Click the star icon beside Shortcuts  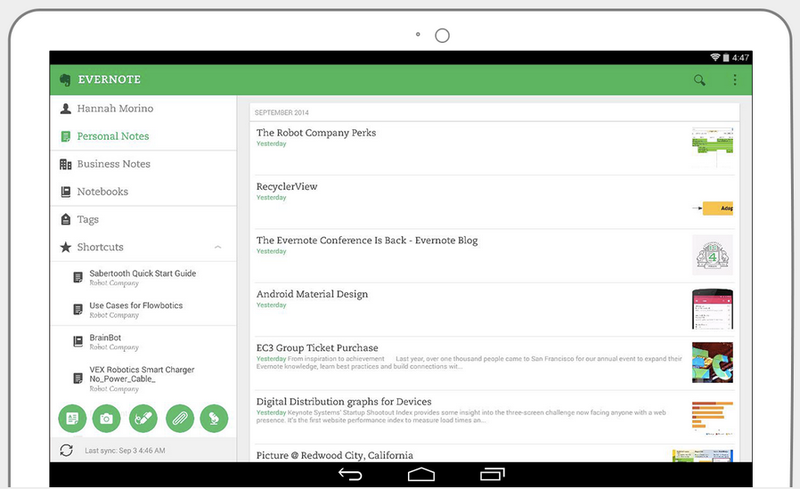pos(65,247)
